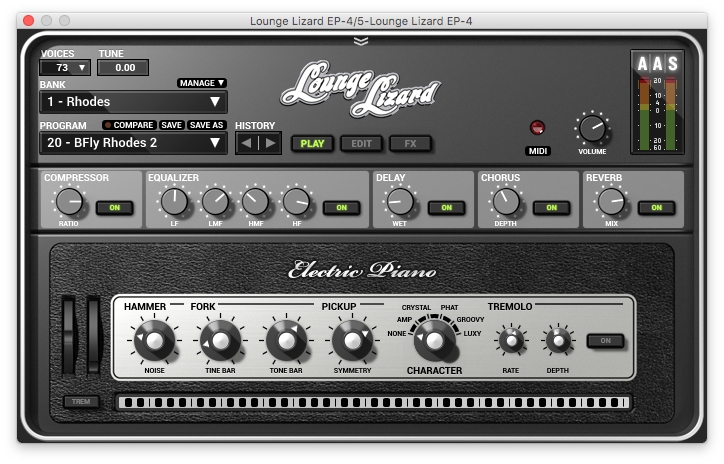724x464 pixels.
Task: Click the Fork Tine Bar knob
Action: pos(220,341)
